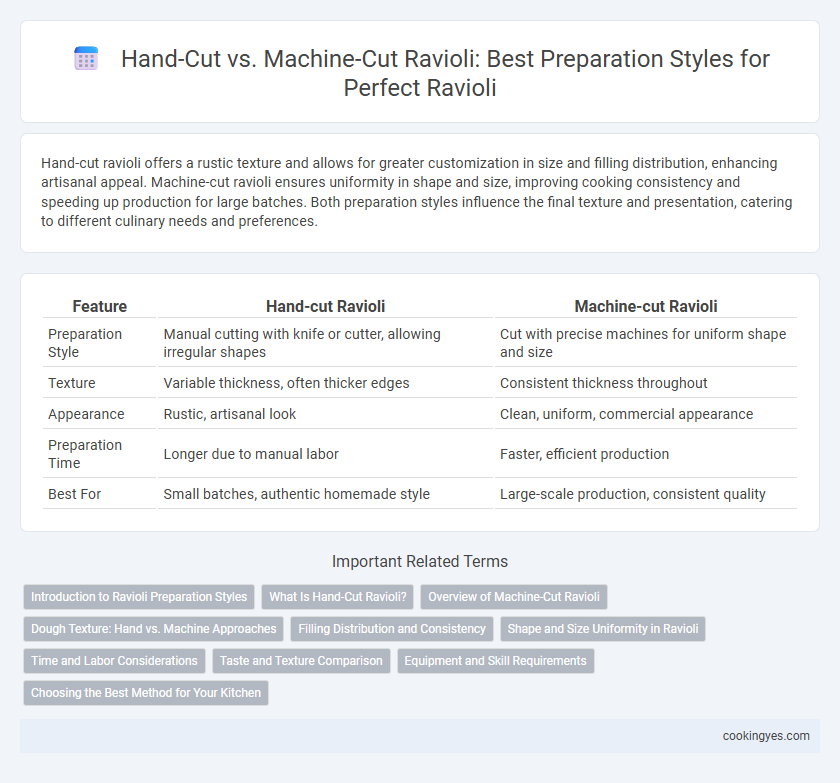
Task: Open the Equipment and Skill Requirements tag
Action: point(496,661)
